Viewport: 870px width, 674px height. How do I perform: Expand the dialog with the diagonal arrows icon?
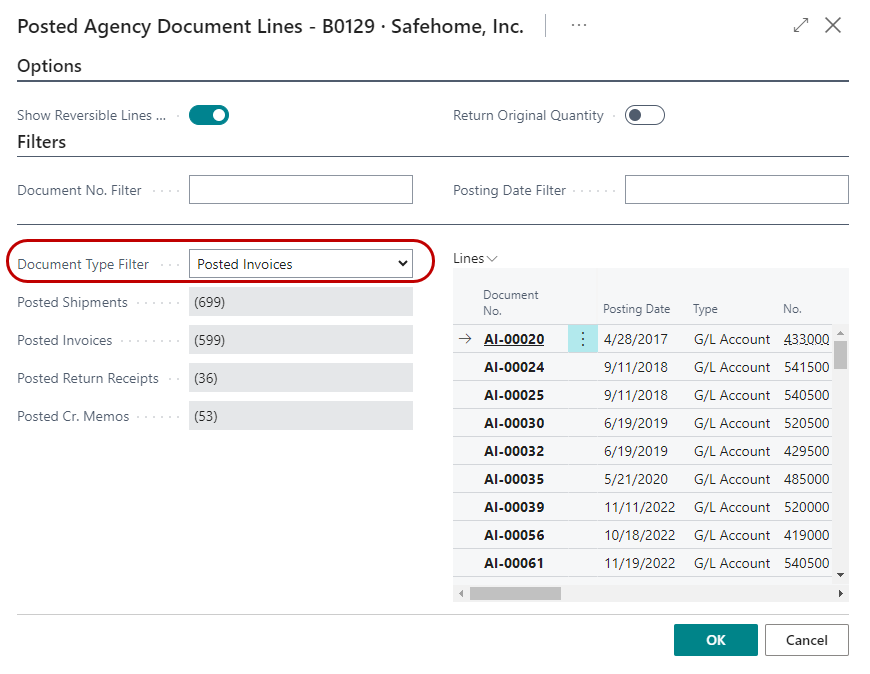point(800,26)
